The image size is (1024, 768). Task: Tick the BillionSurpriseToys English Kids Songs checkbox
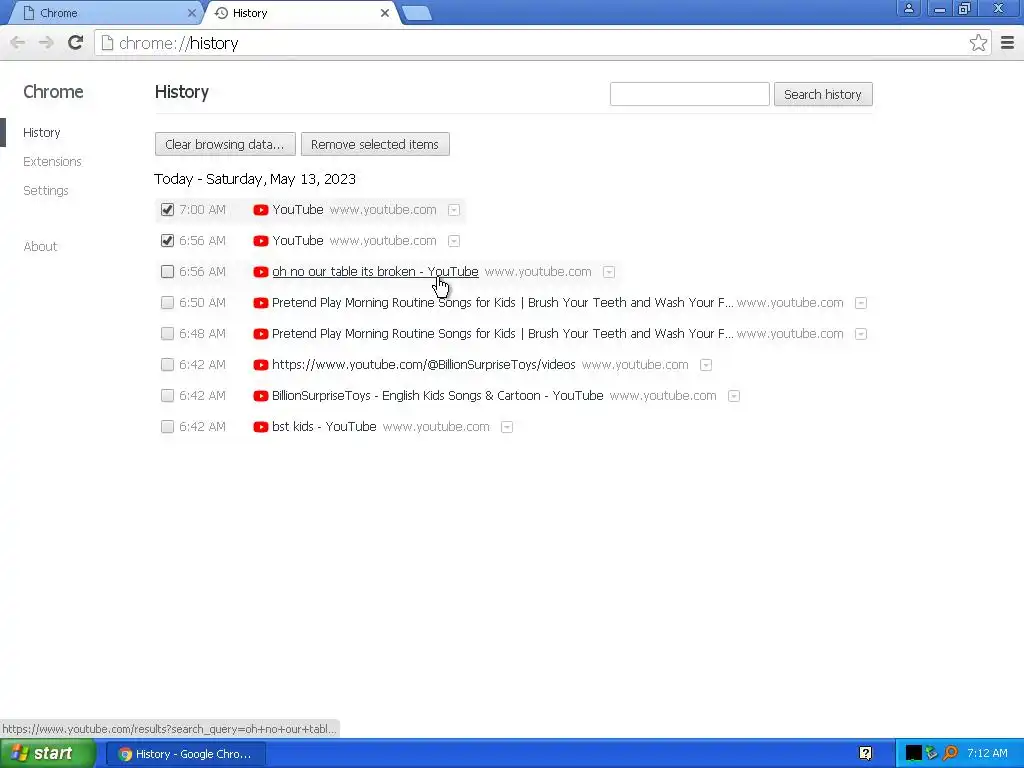(x=167, y=396)
